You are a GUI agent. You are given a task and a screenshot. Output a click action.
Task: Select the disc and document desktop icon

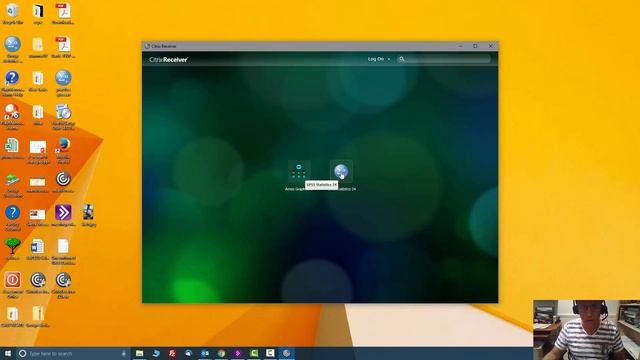pos(63,116)
